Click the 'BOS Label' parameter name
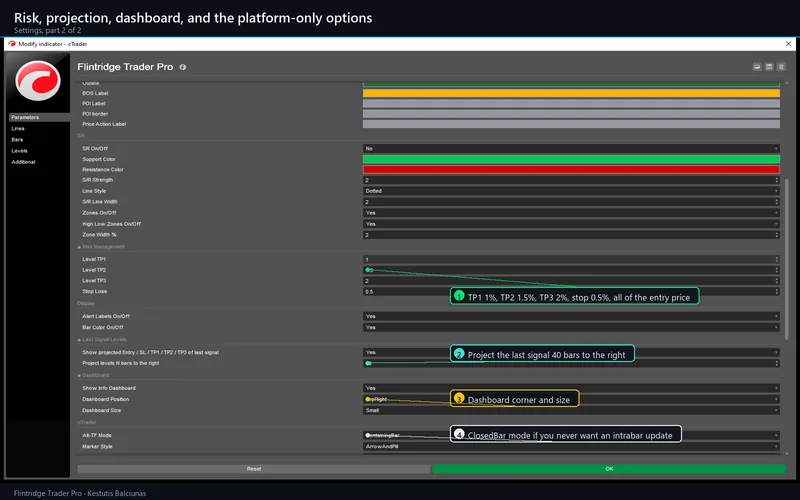This screenshot has width=800, height=500. coord(95,93)
